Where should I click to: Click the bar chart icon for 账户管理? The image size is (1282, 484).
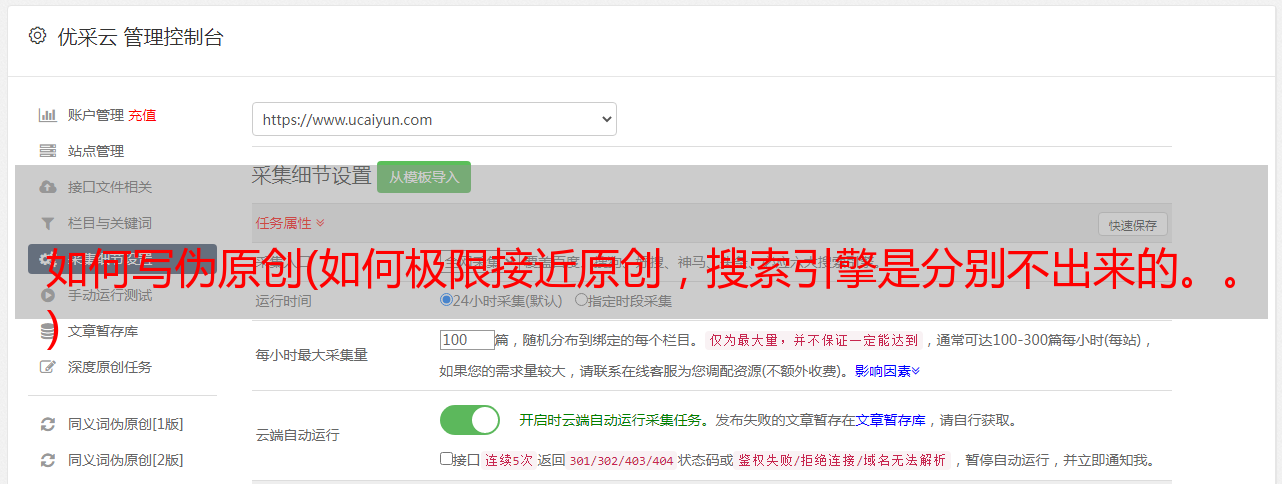pyautogui.click(x=47, y=115)
